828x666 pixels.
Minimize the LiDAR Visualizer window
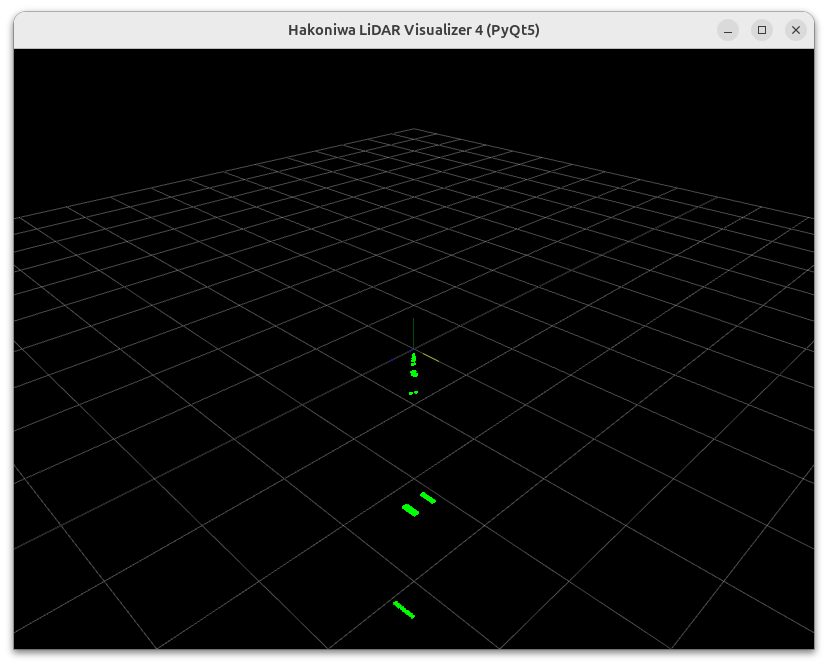(728, 30)
